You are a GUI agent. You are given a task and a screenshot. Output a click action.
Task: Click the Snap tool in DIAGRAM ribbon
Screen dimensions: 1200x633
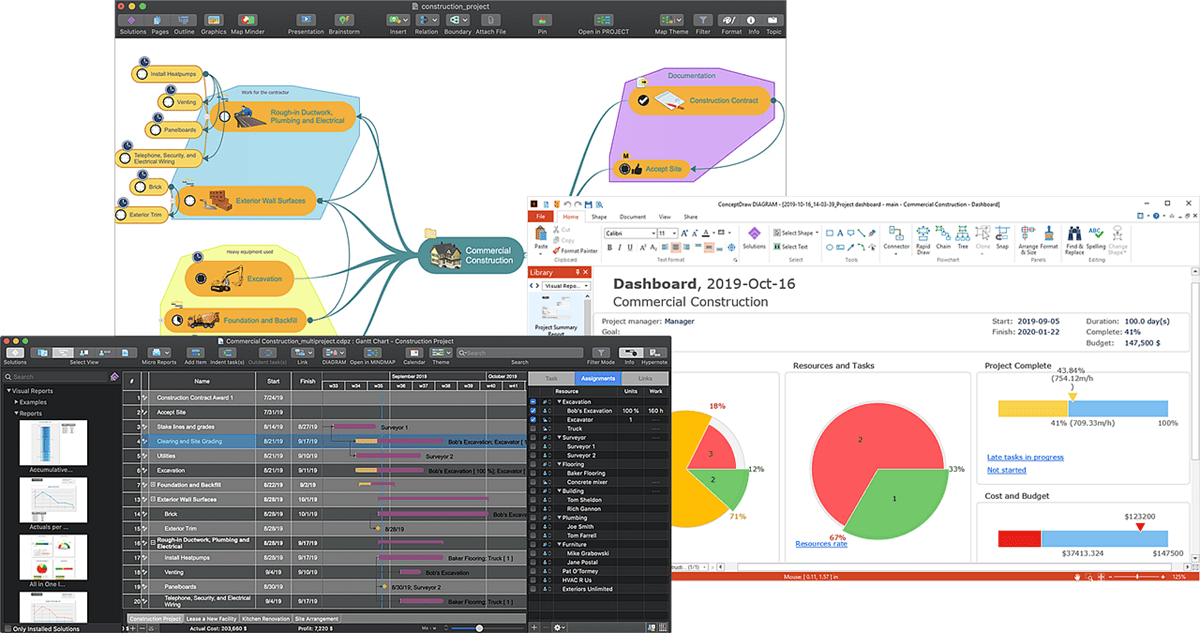(x=1002, y=237)
